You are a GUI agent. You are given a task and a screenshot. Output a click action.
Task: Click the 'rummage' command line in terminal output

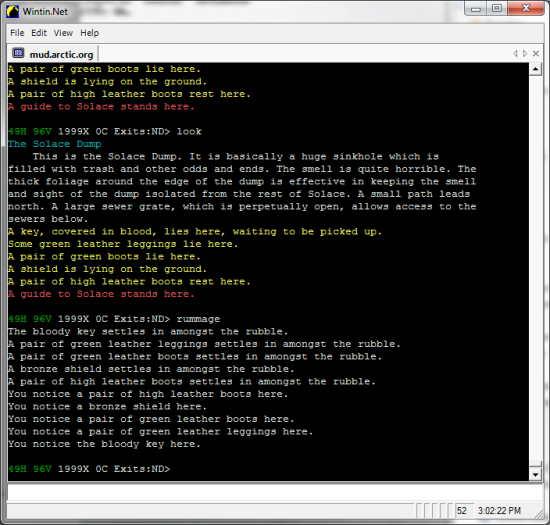(x=114, y=319)
